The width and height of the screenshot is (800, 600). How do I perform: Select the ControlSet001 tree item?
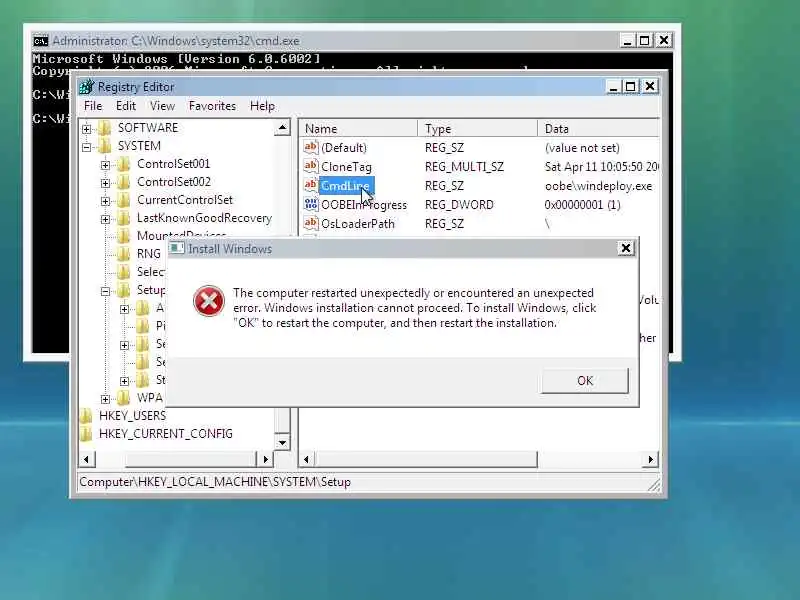173,164
